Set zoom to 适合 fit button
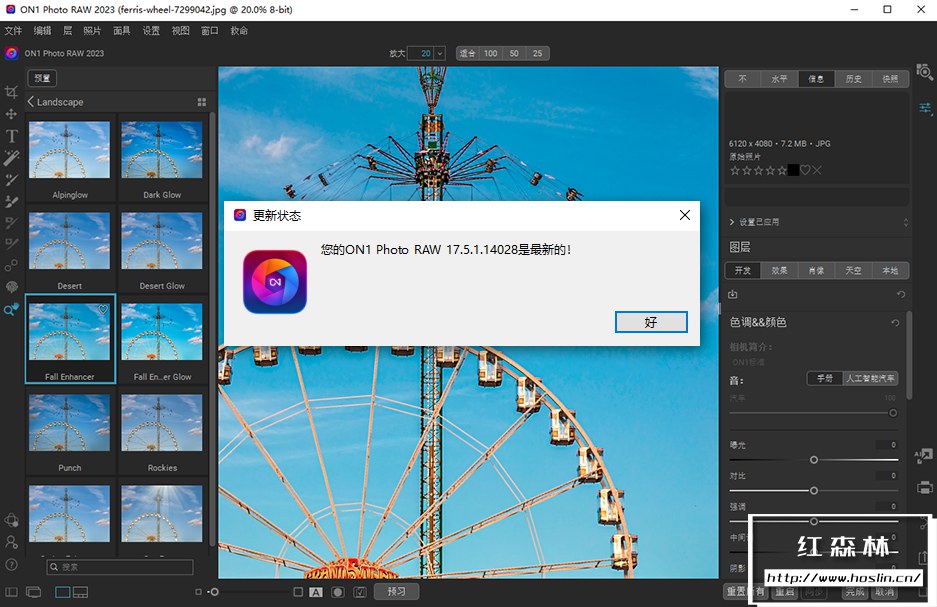The height and width of the screenshot is (607, 937). (x=467, y=53)
